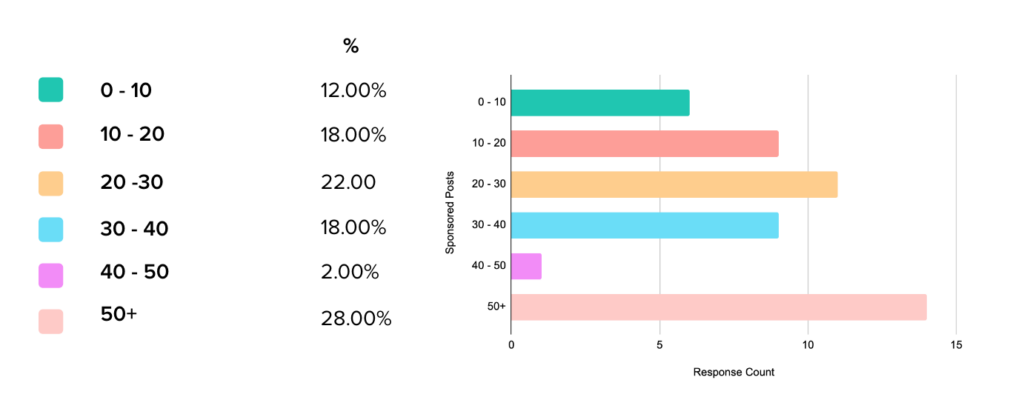Select the Response Count axis title
Screen dimensions: 1024x400
point(734,373)
